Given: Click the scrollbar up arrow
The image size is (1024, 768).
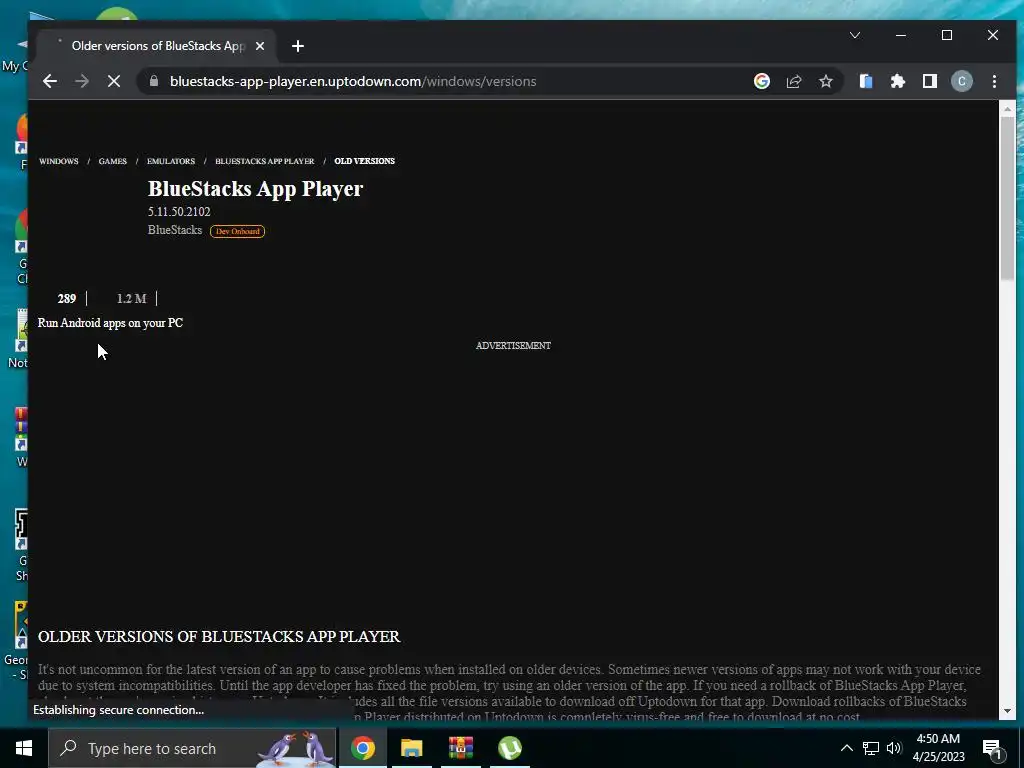Looking at the screenshot, I should point(1007,109).
